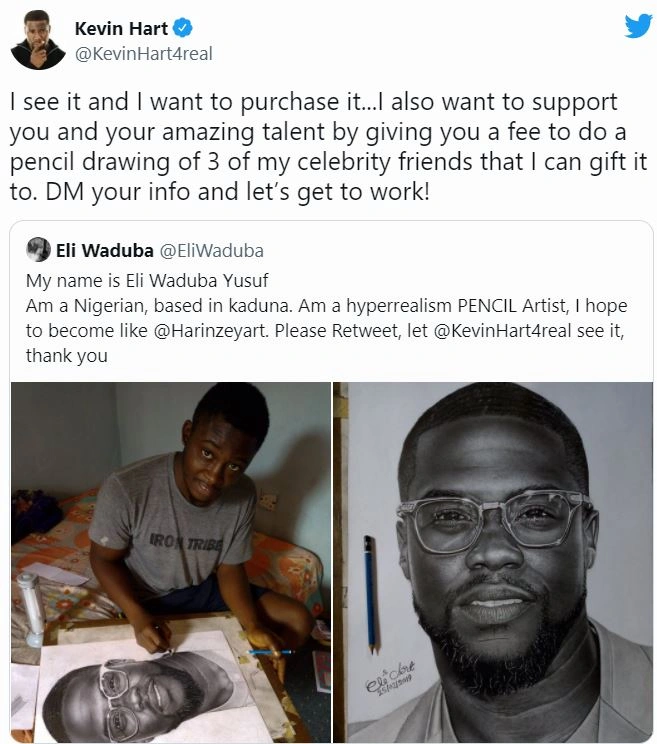Viewport: 657px width, 744px height.
Task: Open the main tweet author's profile avatar
Action: tap(39, 41)
